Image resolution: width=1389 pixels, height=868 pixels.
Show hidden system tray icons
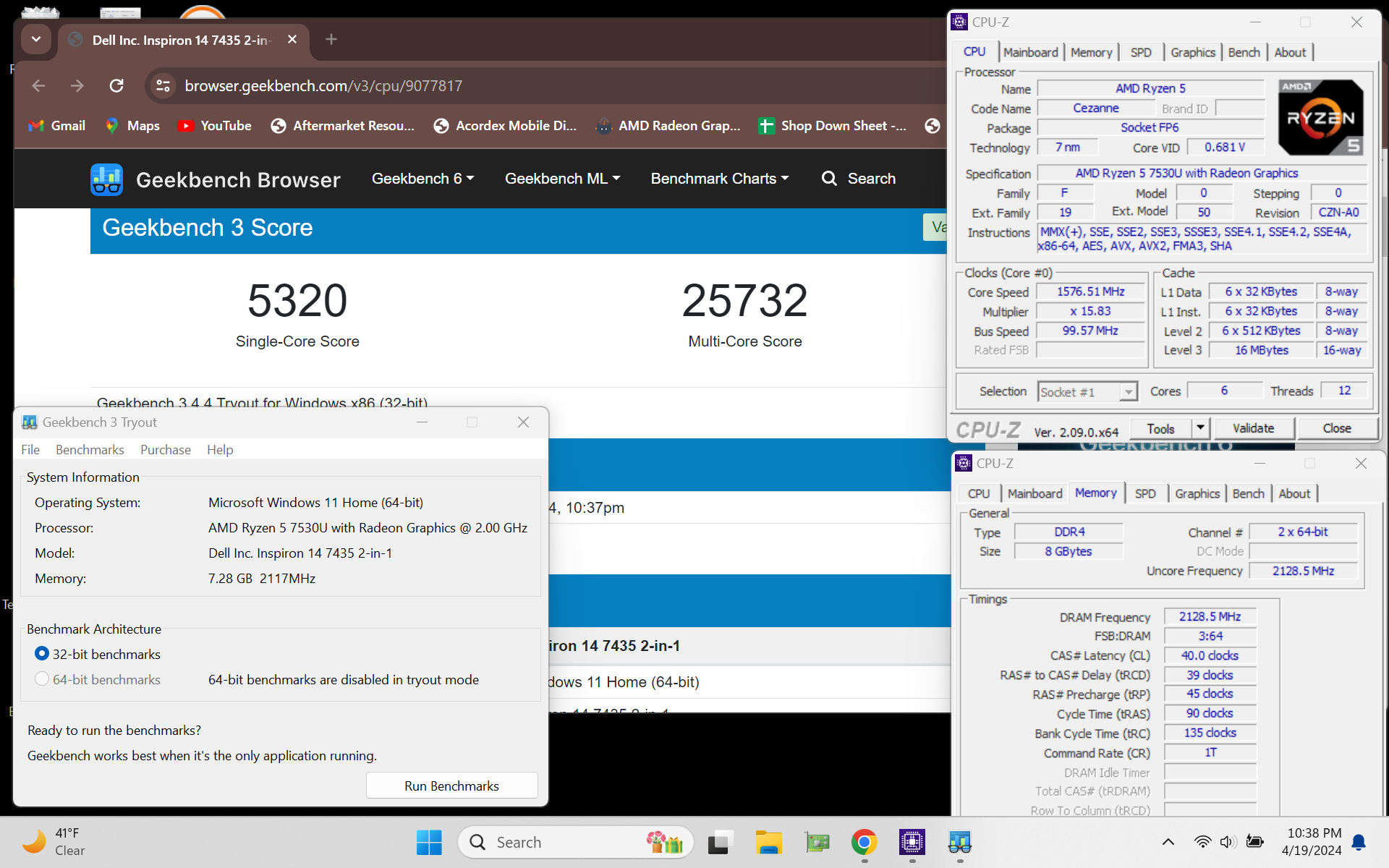(x=1168, y=842)
